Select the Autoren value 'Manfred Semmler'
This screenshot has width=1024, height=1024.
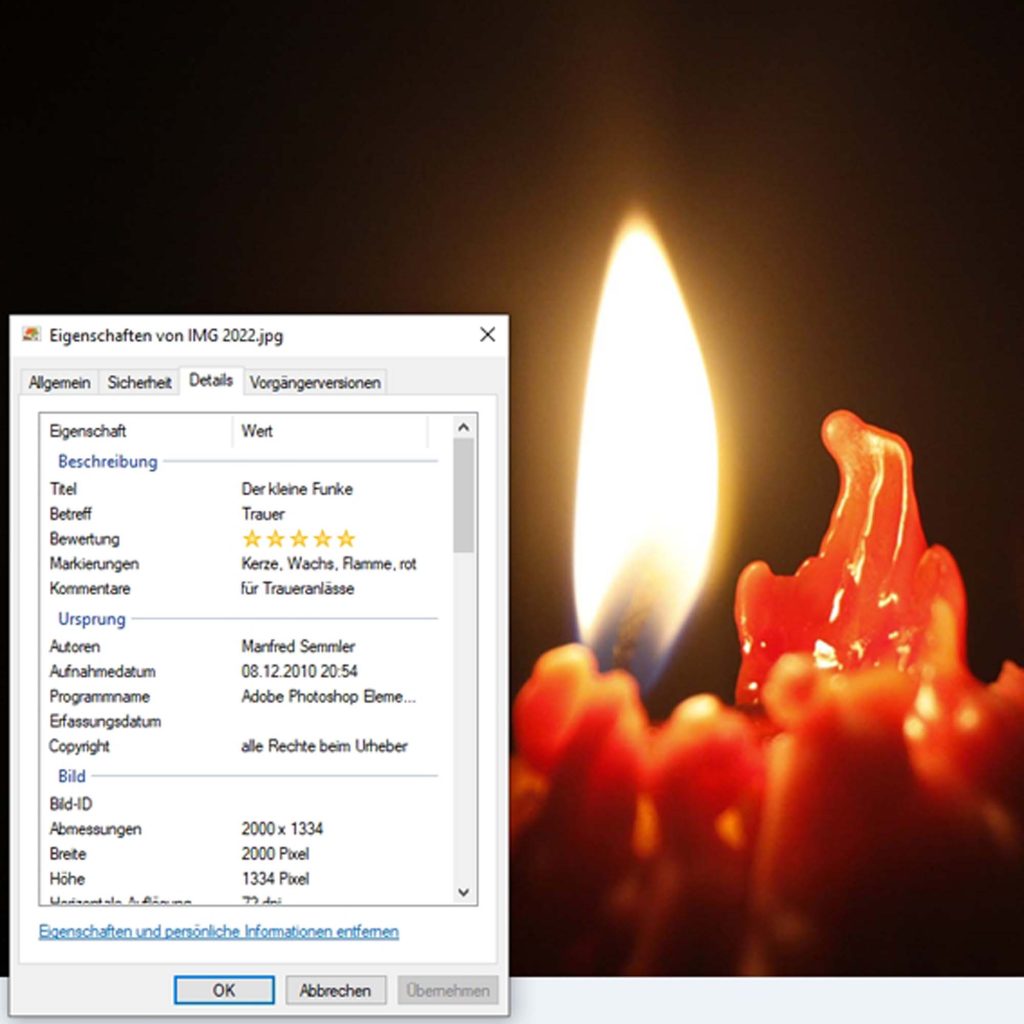(298, 647)
